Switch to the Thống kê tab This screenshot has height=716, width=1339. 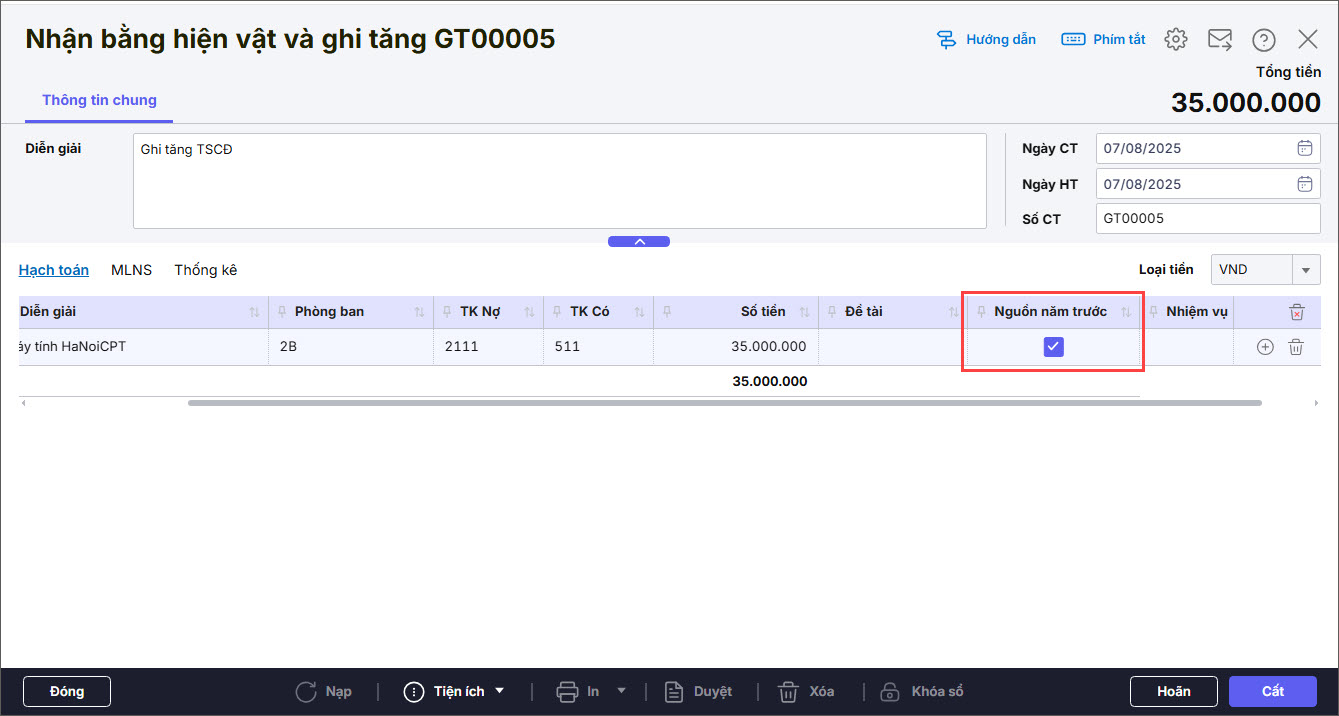pos(205,270)
